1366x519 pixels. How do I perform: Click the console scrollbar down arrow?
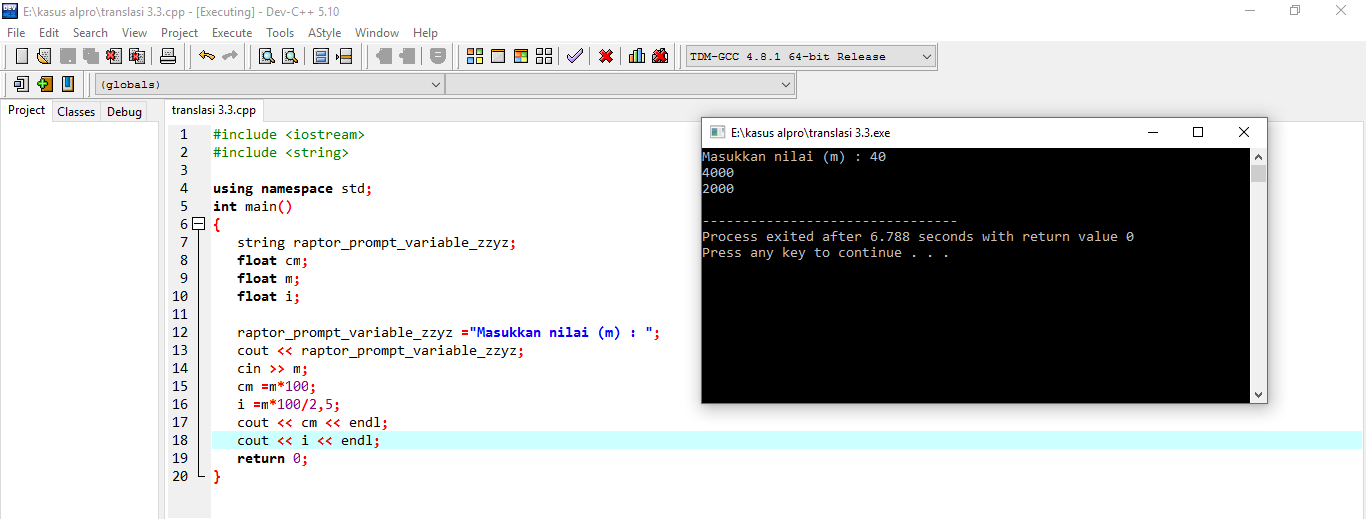tap(1258, 395)
